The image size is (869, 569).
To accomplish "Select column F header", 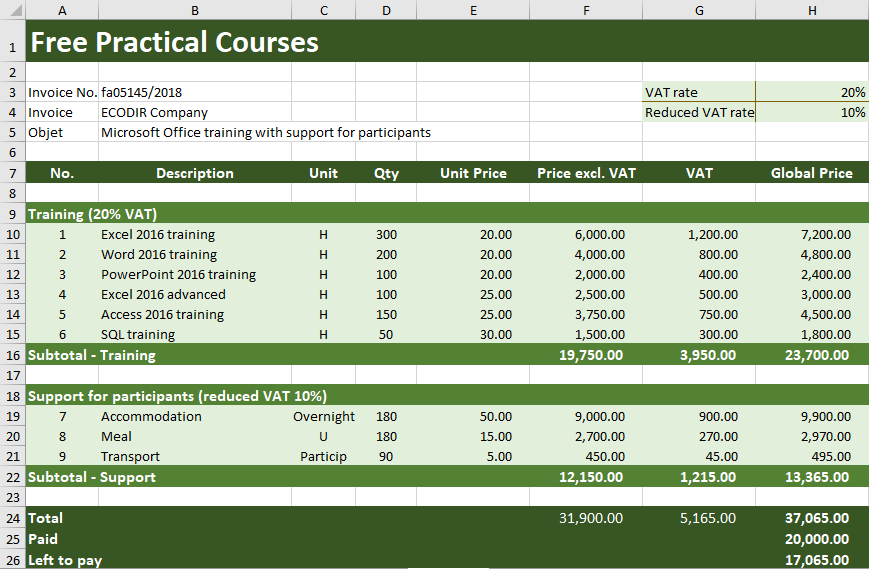I will [586, 10].
